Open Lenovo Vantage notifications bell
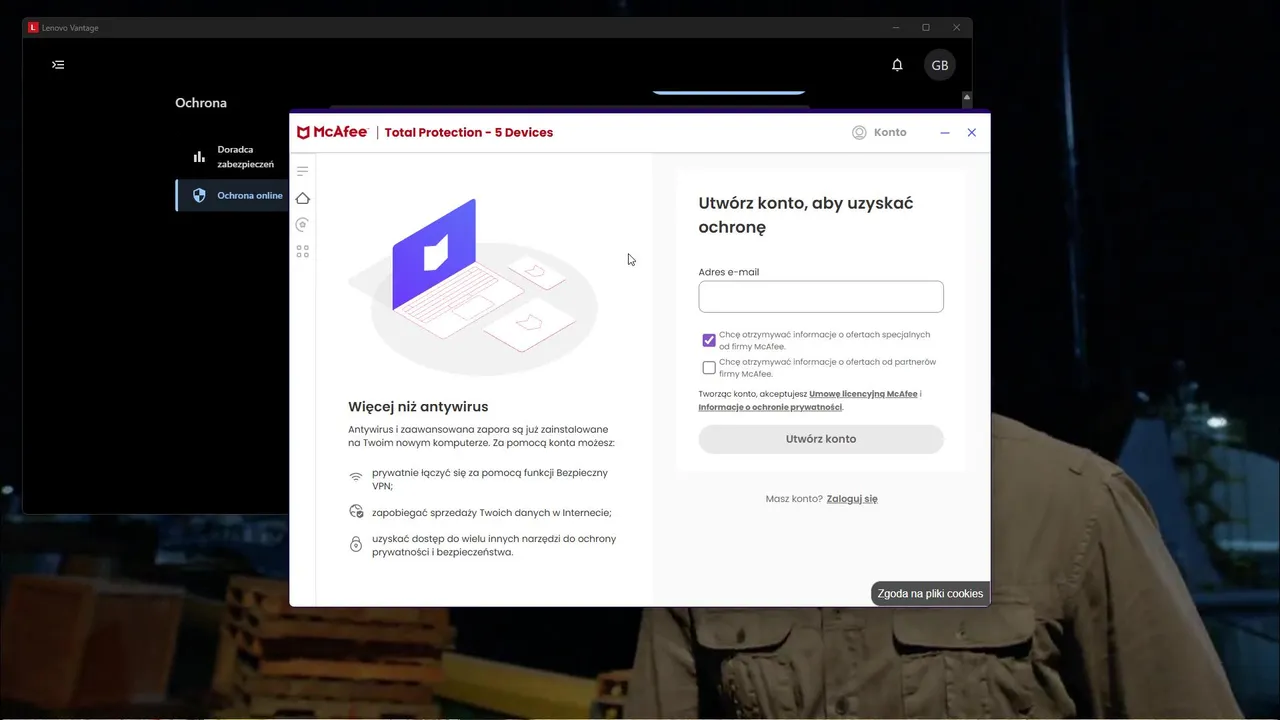 [897, 65]
